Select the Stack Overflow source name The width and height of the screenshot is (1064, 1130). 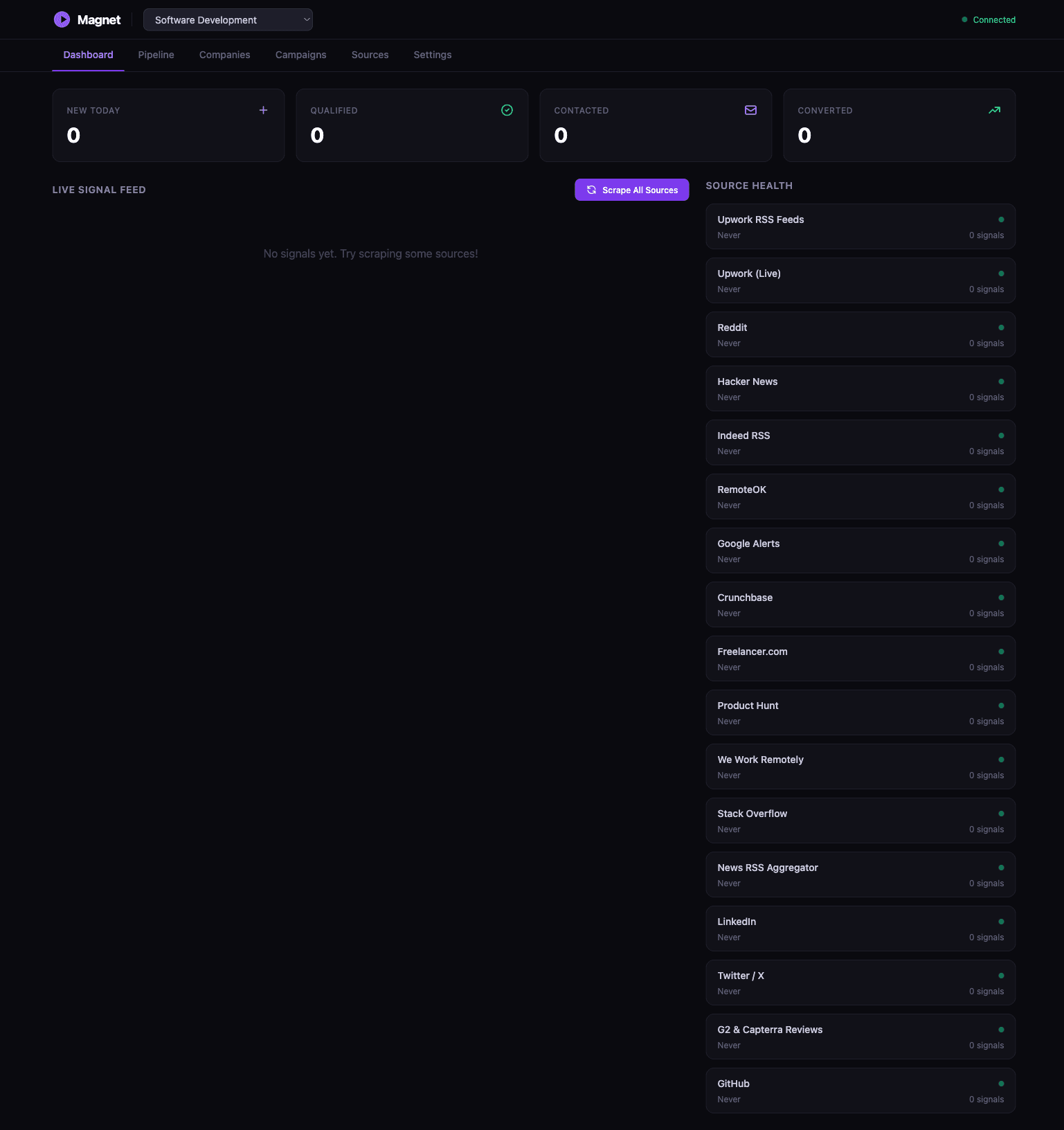pos(752,814)
